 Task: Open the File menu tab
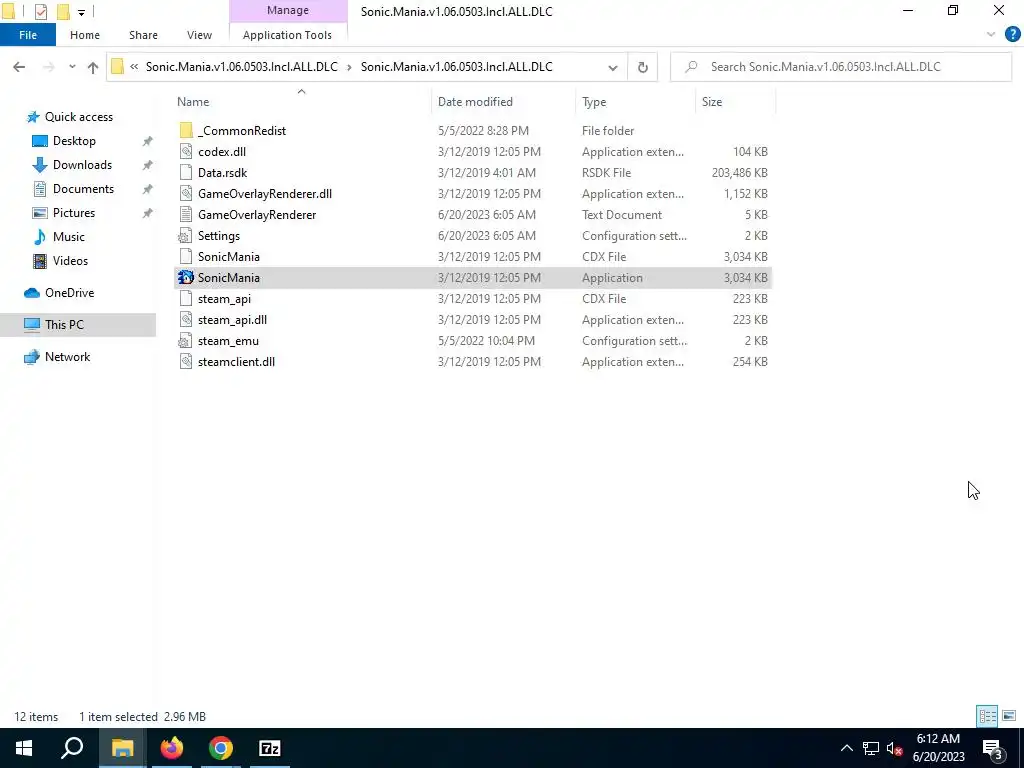pyautogui.click(x=28, y=35)
